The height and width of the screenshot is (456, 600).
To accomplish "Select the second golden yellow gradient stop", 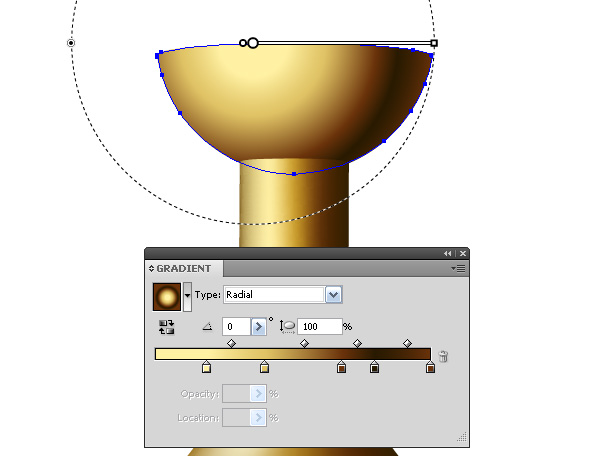I will [264, 367].
